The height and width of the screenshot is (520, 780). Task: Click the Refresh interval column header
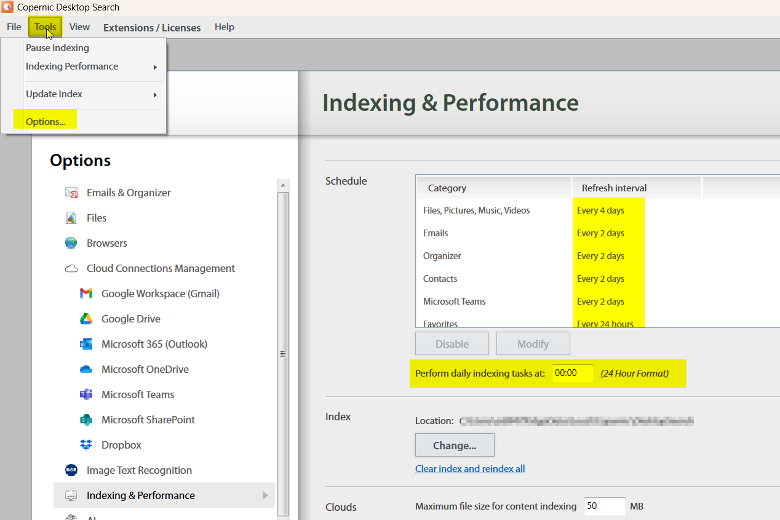636,188
